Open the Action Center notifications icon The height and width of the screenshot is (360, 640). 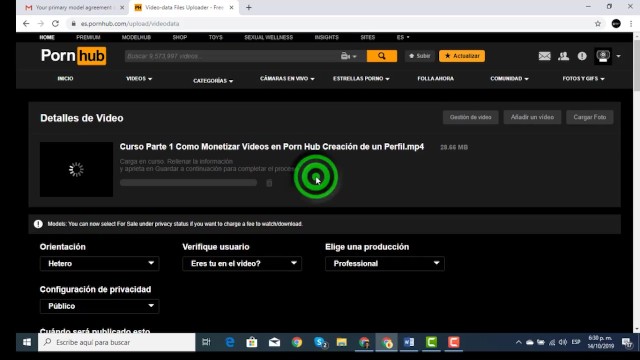627,342
